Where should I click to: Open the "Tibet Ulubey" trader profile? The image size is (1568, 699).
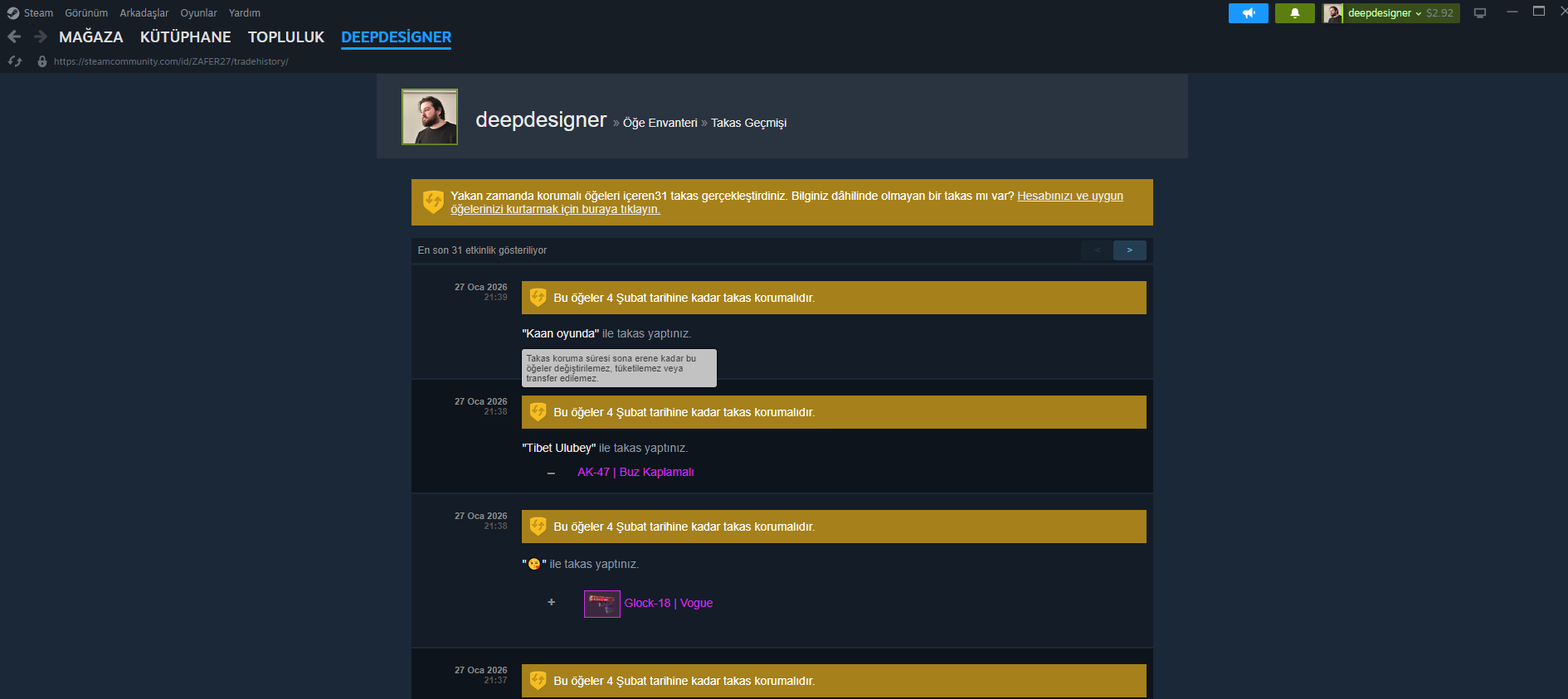coord(559,448)
